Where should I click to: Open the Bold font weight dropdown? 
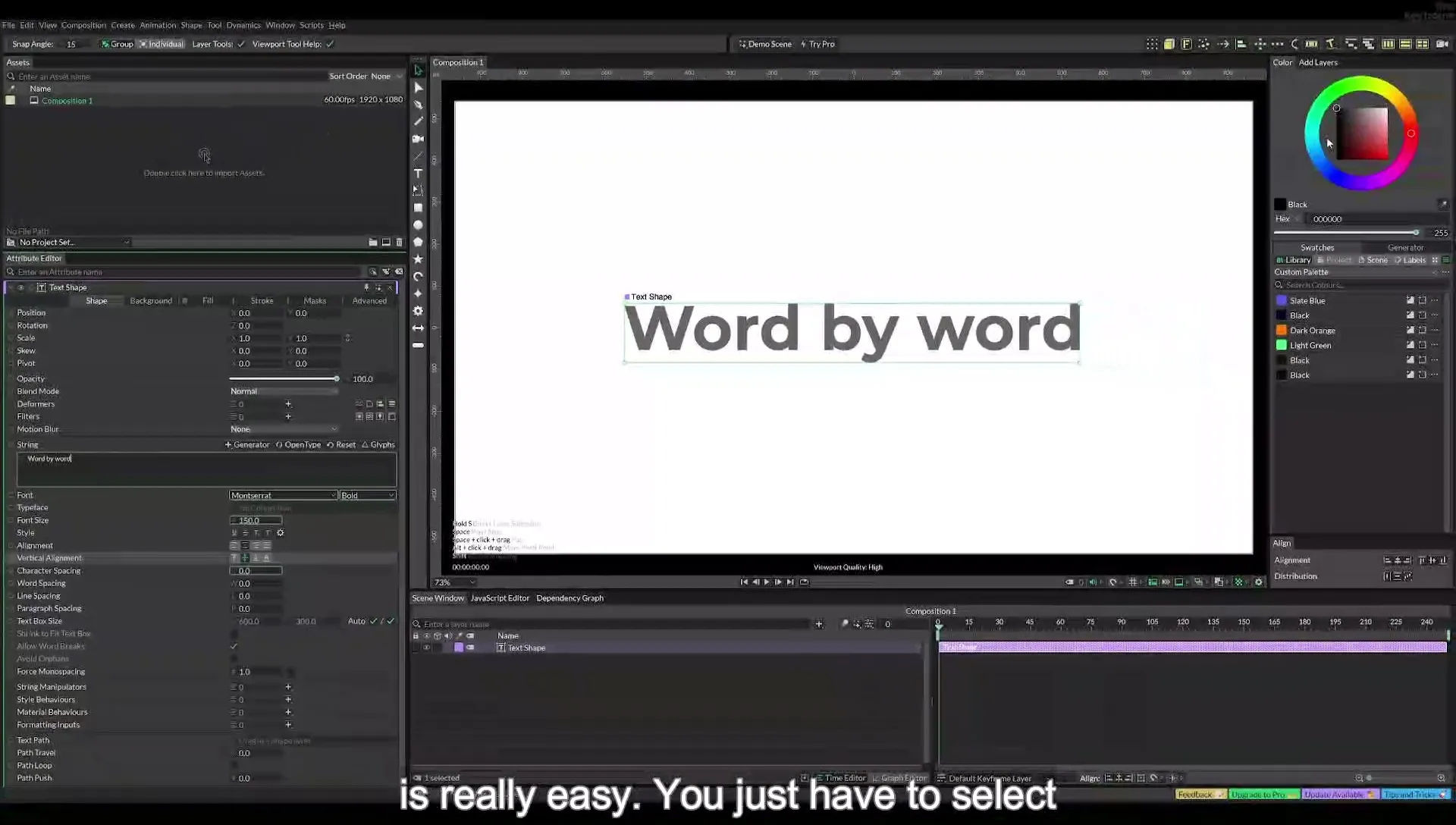pyautogui.click(x=367, y=496)
